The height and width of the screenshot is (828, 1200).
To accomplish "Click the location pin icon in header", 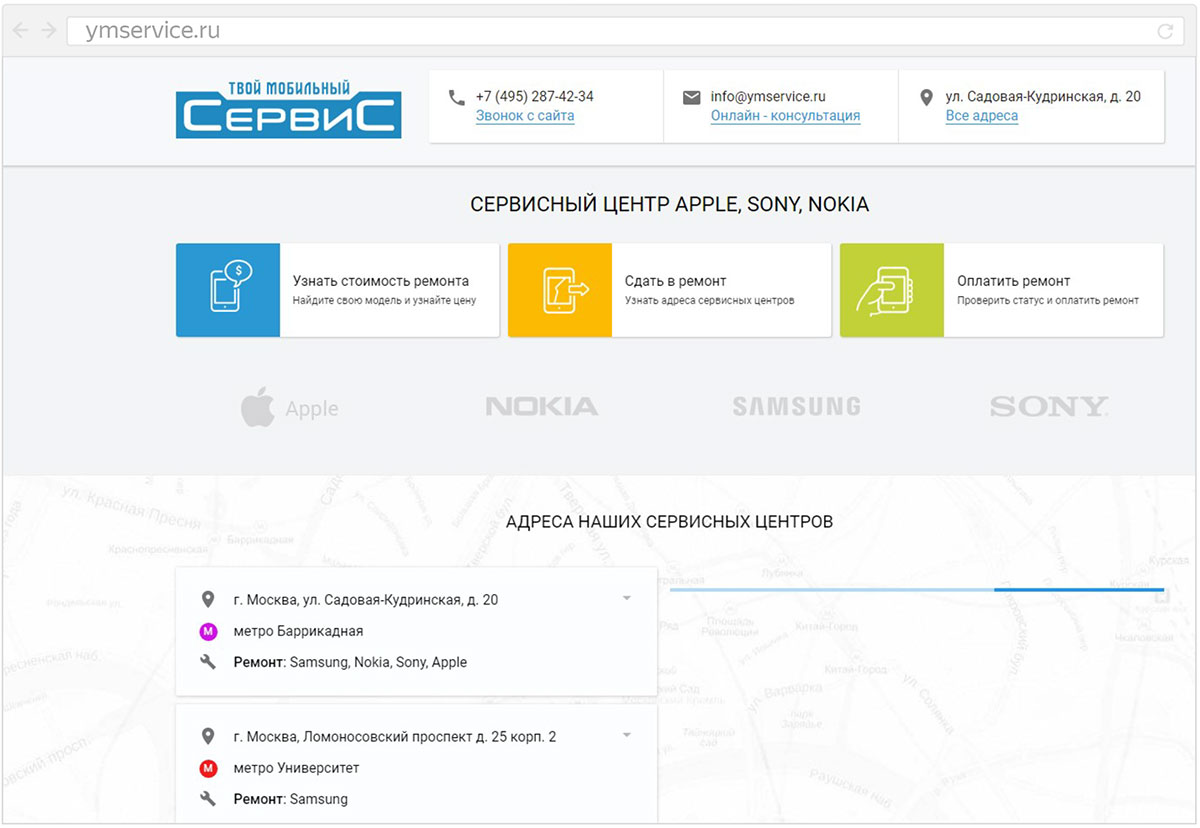I will click(x=926, y=97).
